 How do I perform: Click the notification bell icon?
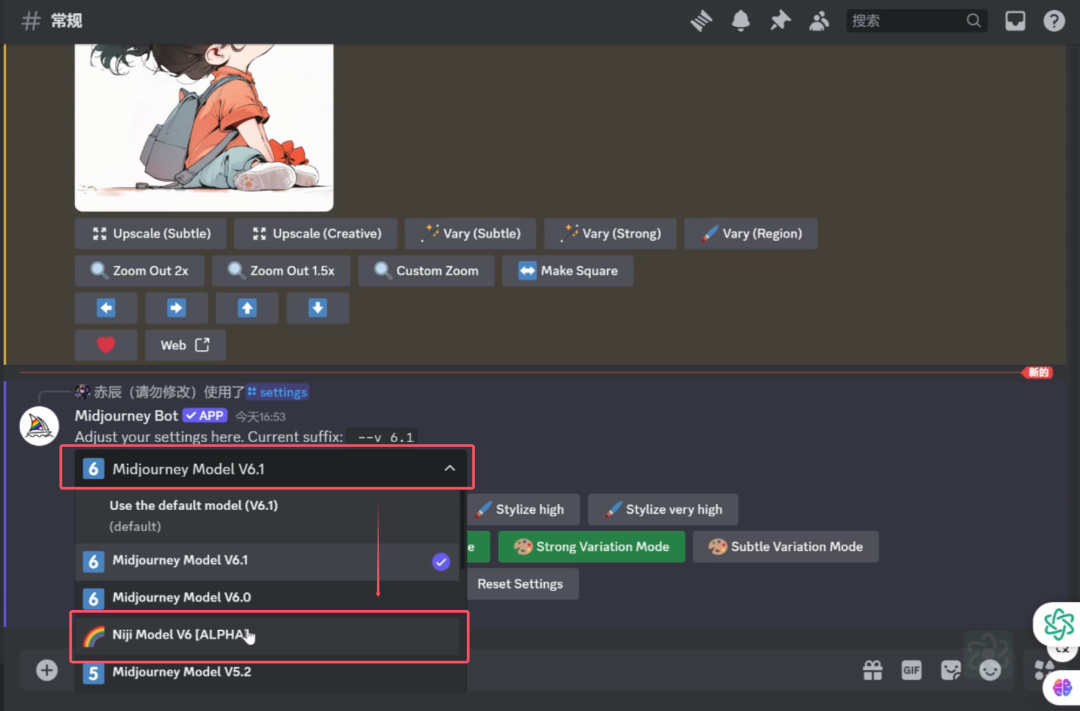[x=741, y=21]
